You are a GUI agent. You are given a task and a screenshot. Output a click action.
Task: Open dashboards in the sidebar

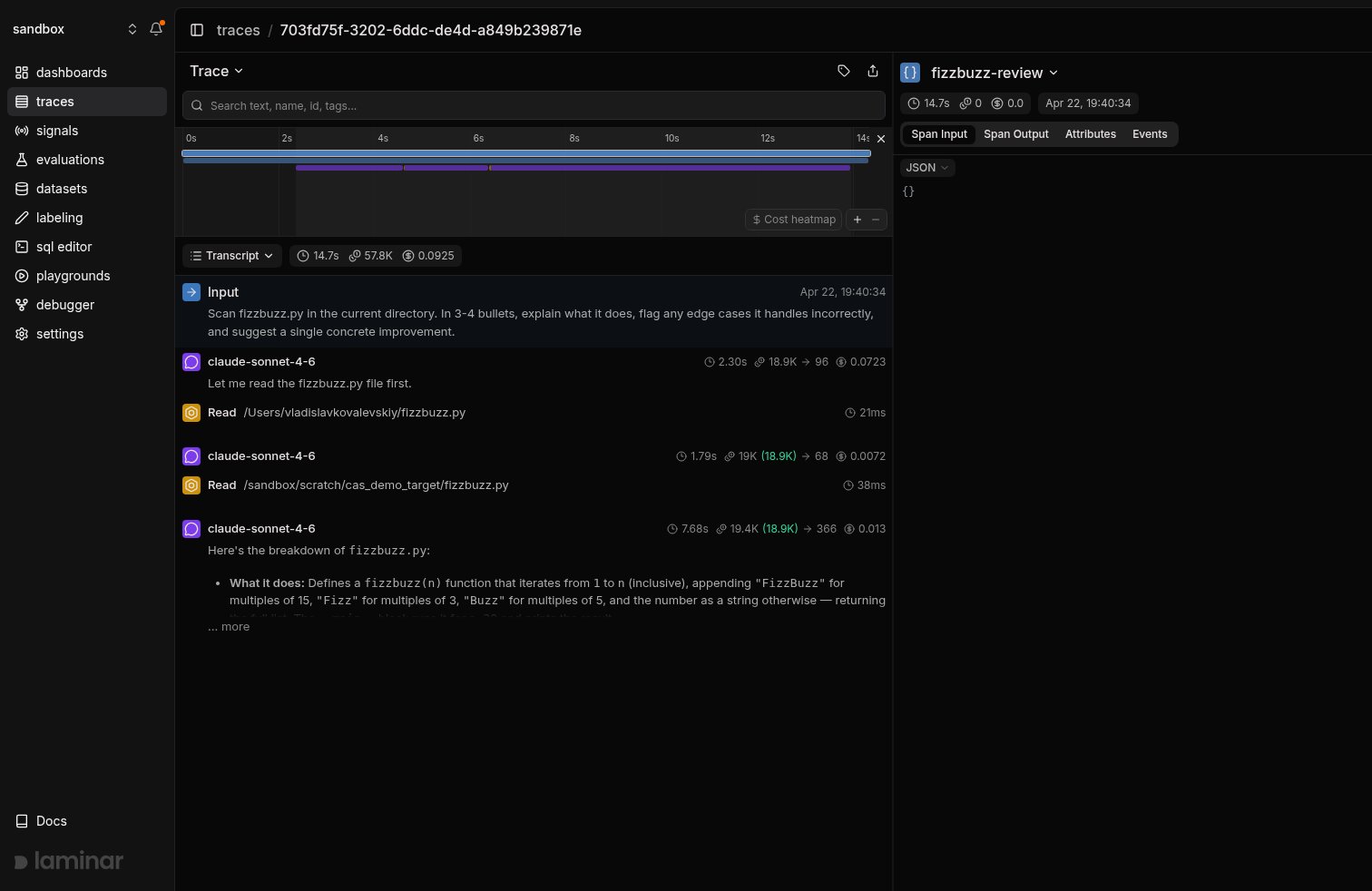click(x=87, y=73)
